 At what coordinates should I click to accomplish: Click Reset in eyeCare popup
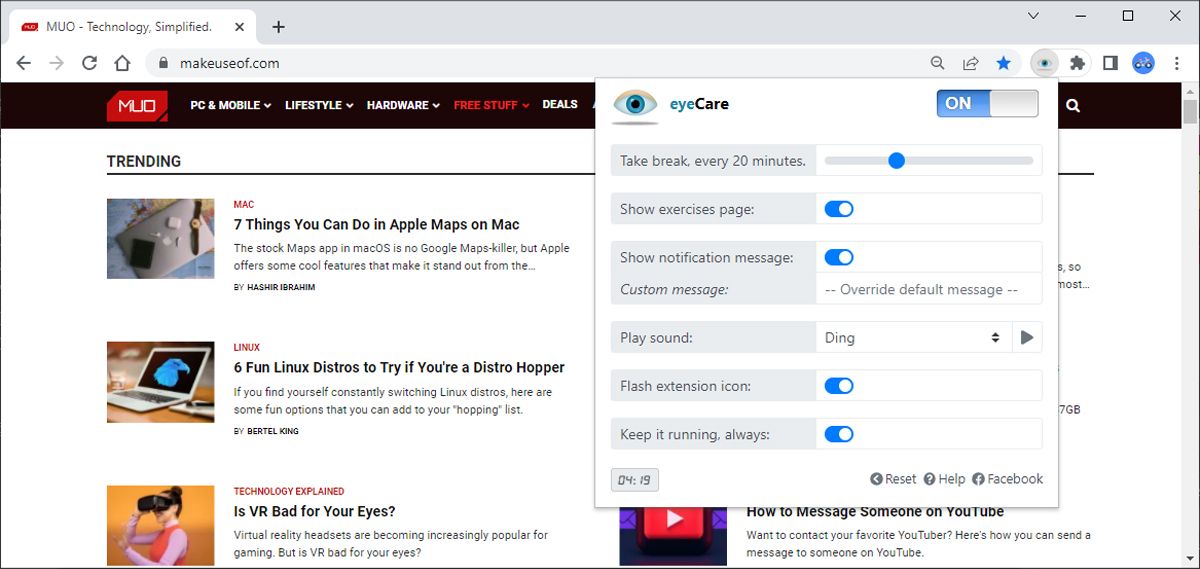point(893,479)
